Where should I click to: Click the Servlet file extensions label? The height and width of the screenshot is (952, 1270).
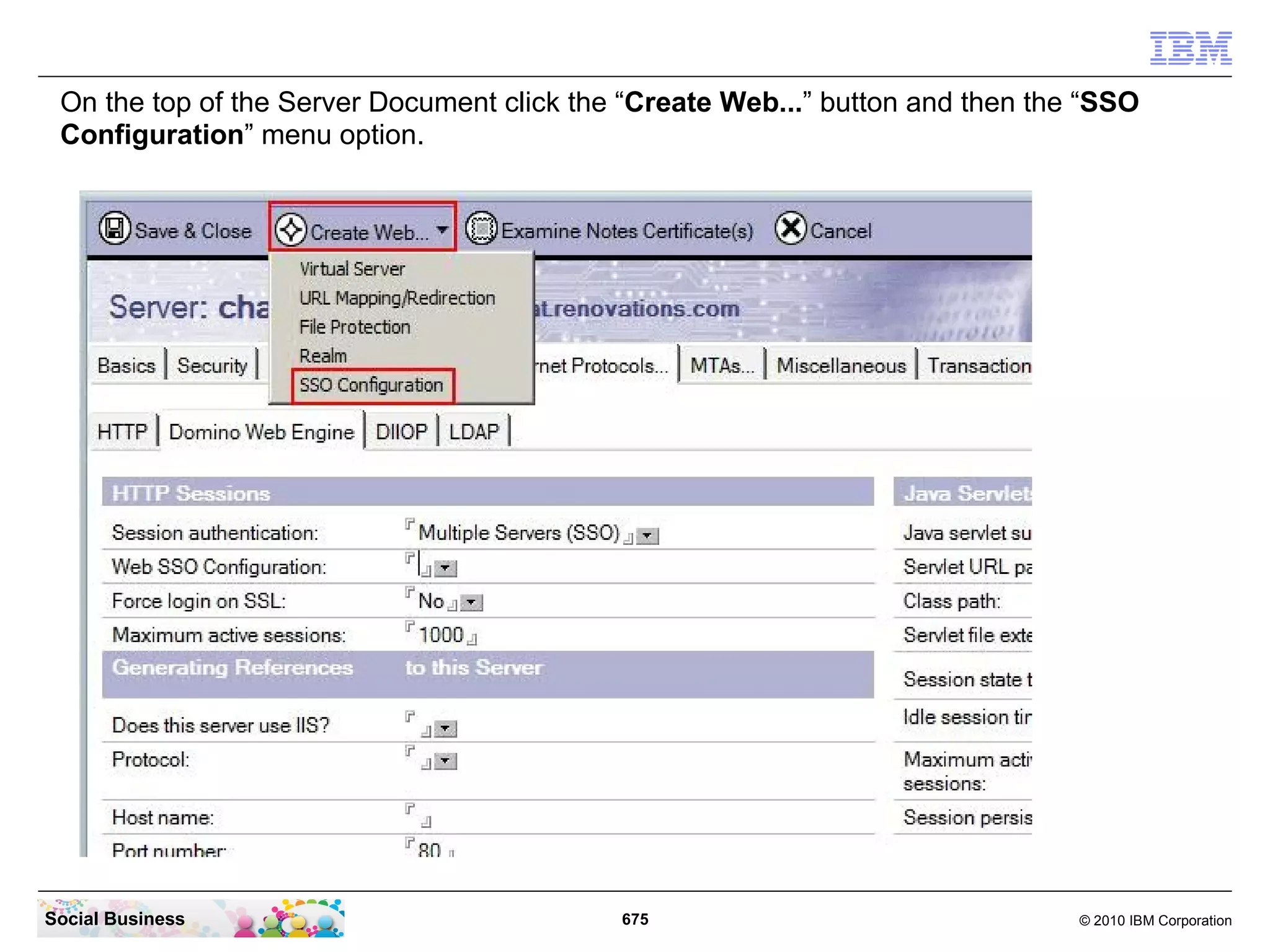tap(967, 635)
